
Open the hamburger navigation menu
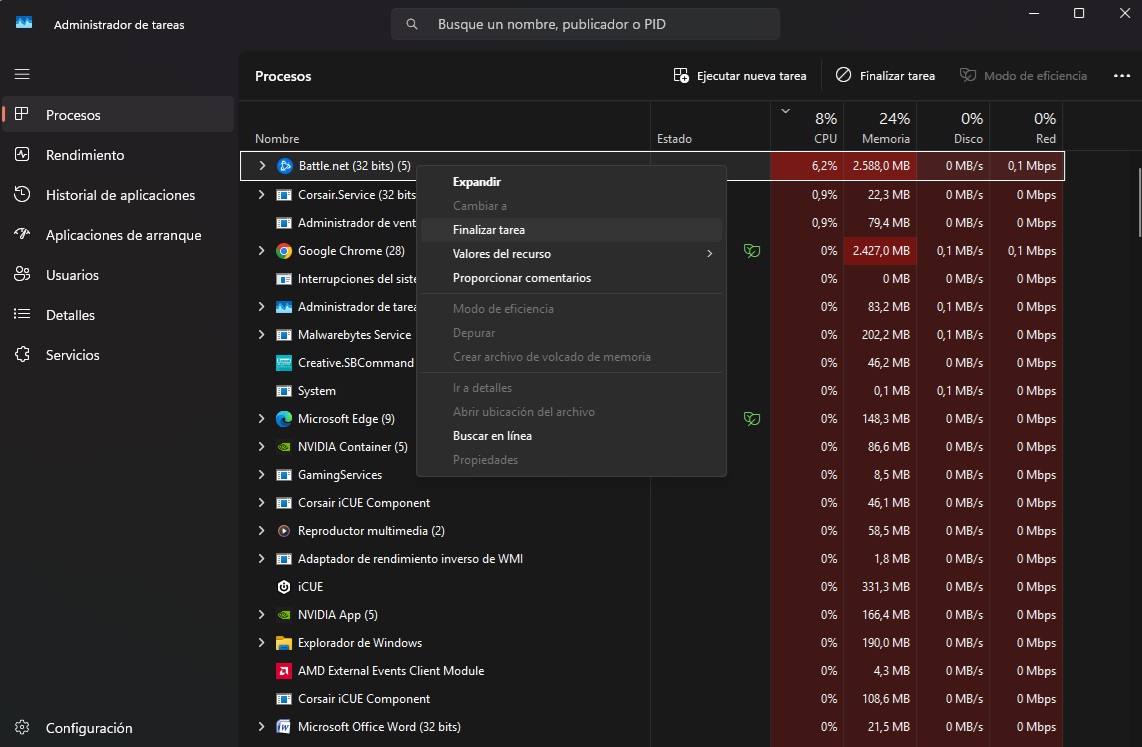coord(22,74)
